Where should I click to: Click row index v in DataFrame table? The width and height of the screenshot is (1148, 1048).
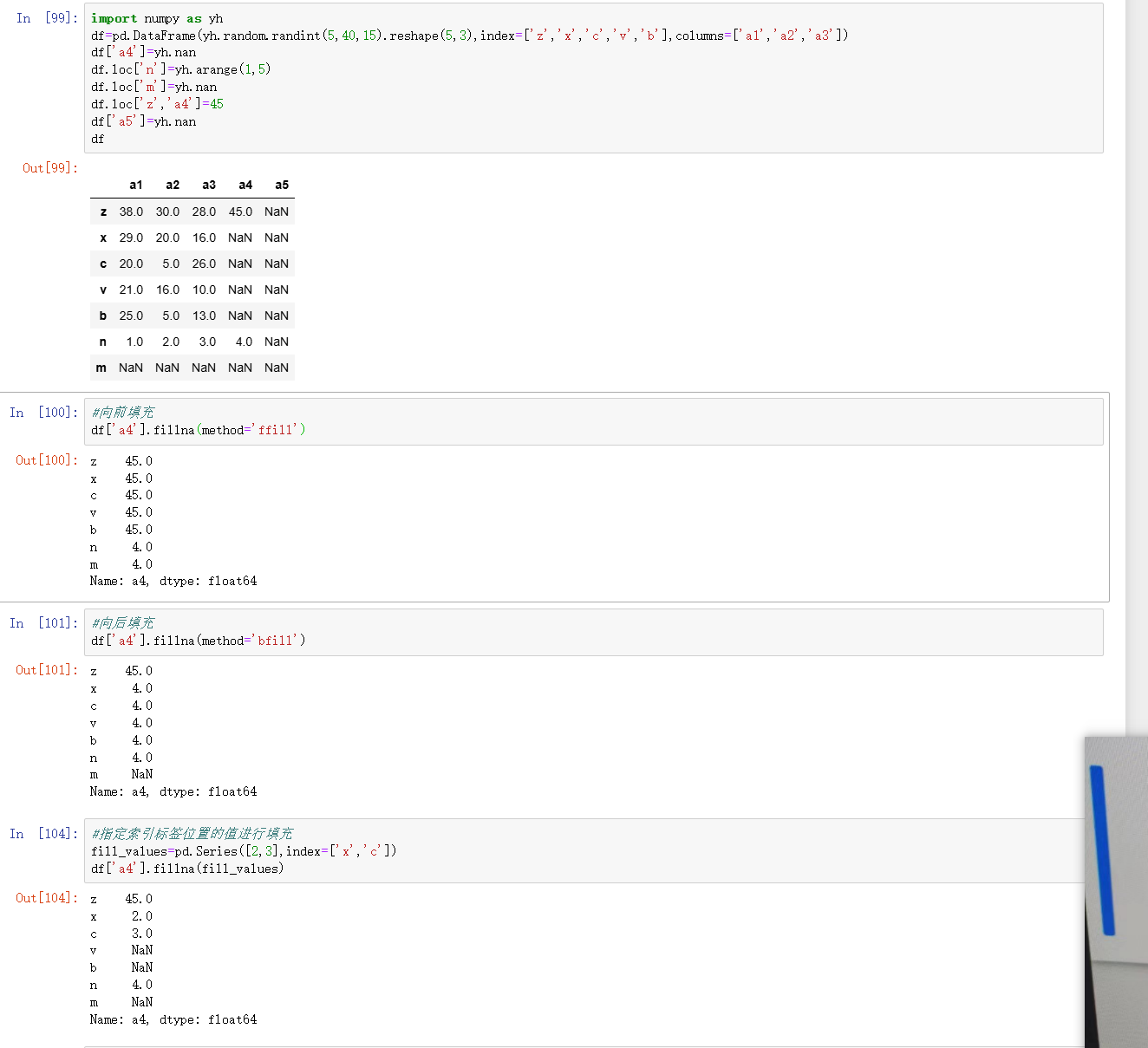click(x=103, y=290)
